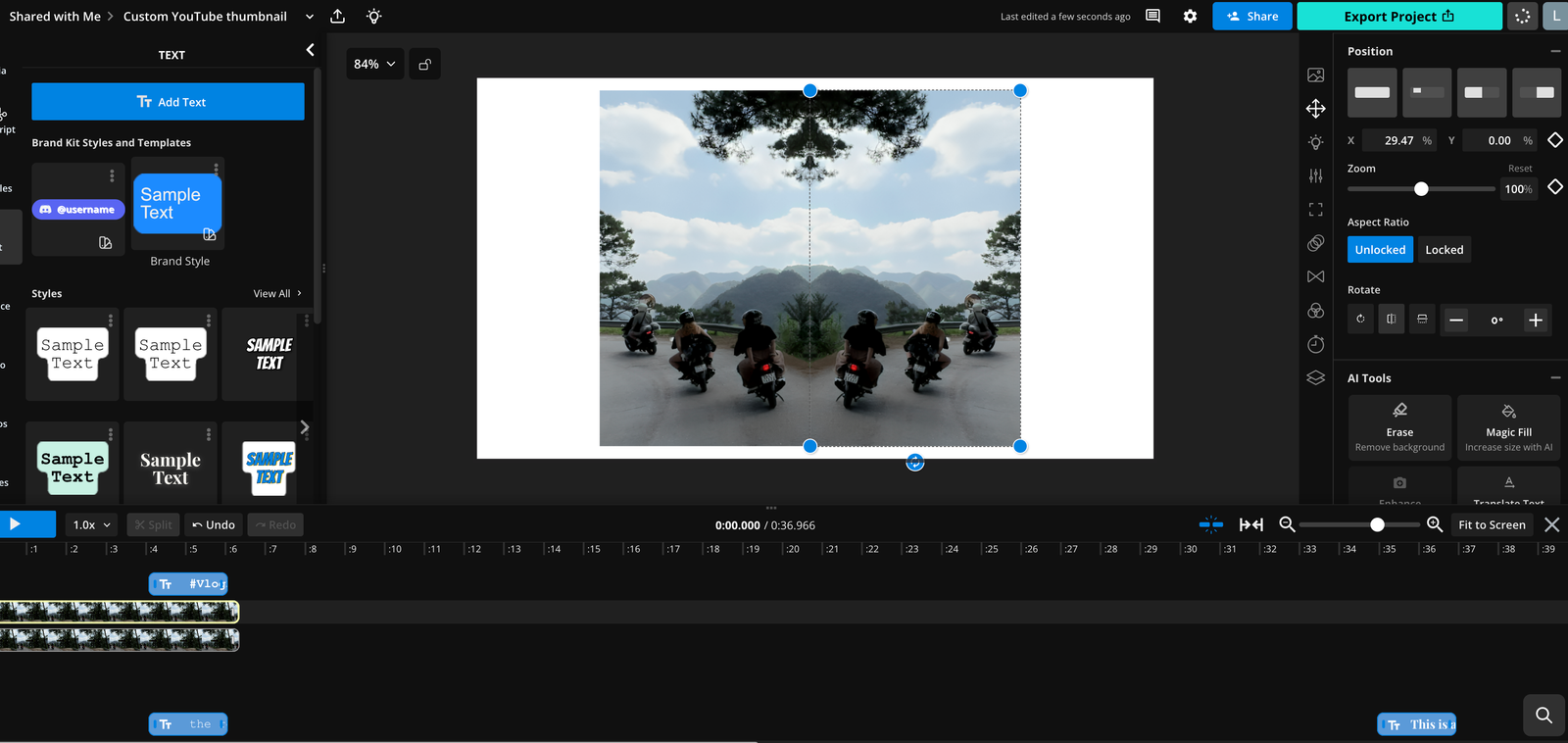Choose the full-width position preset
Image resolution: width=1568 pixels, height=743 pixels.
click(1372, 92)
